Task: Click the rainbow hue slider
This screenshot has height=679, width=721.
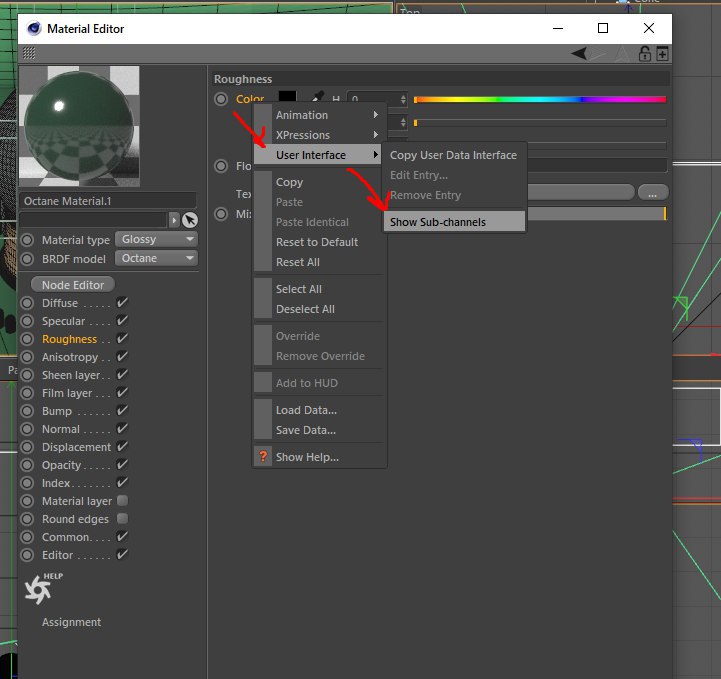Action: coord(540,99)
